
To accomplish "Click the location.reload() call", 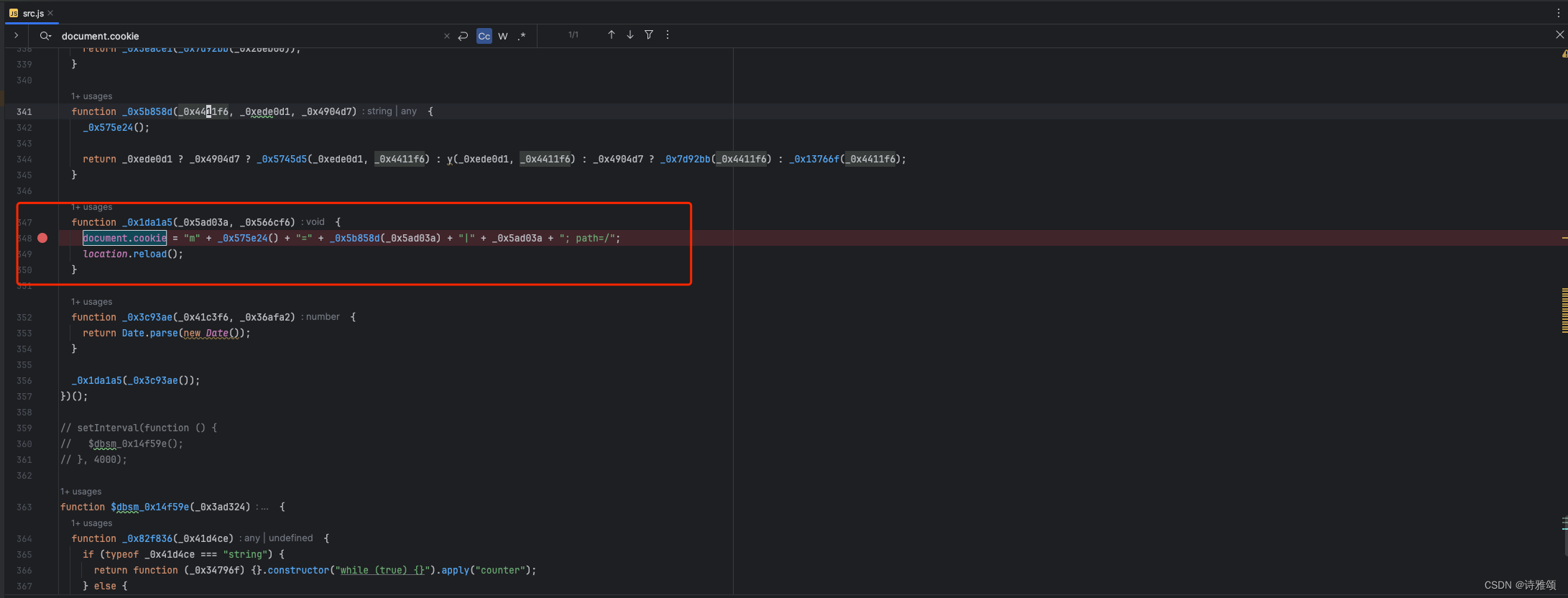I will tap(133, 254).
